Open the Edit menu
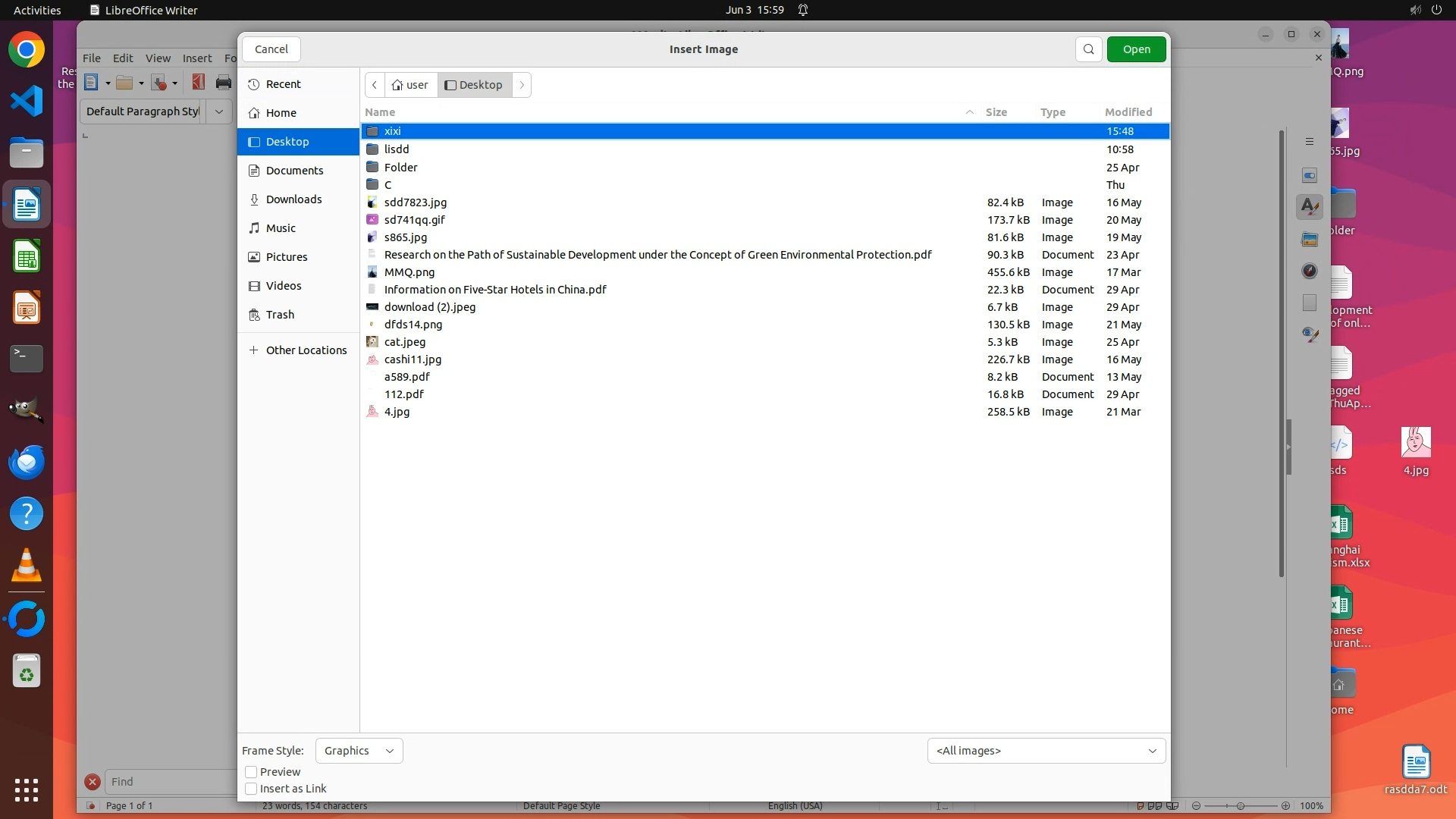The width and height of the screenshot is (1456, 819). tap(123, 58)
